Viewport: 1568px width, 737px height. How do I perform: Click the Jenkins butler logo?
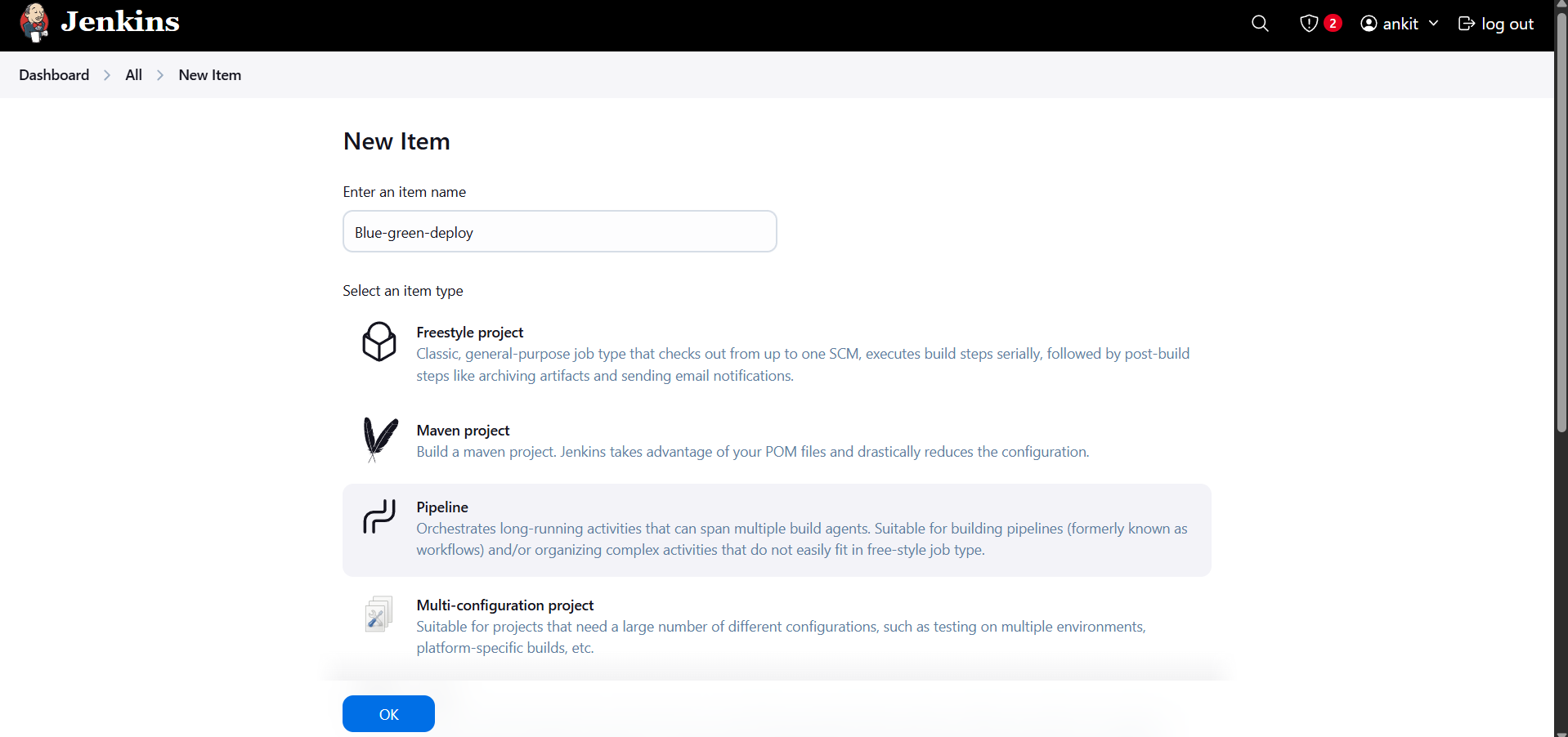click(x=34, y=22)
